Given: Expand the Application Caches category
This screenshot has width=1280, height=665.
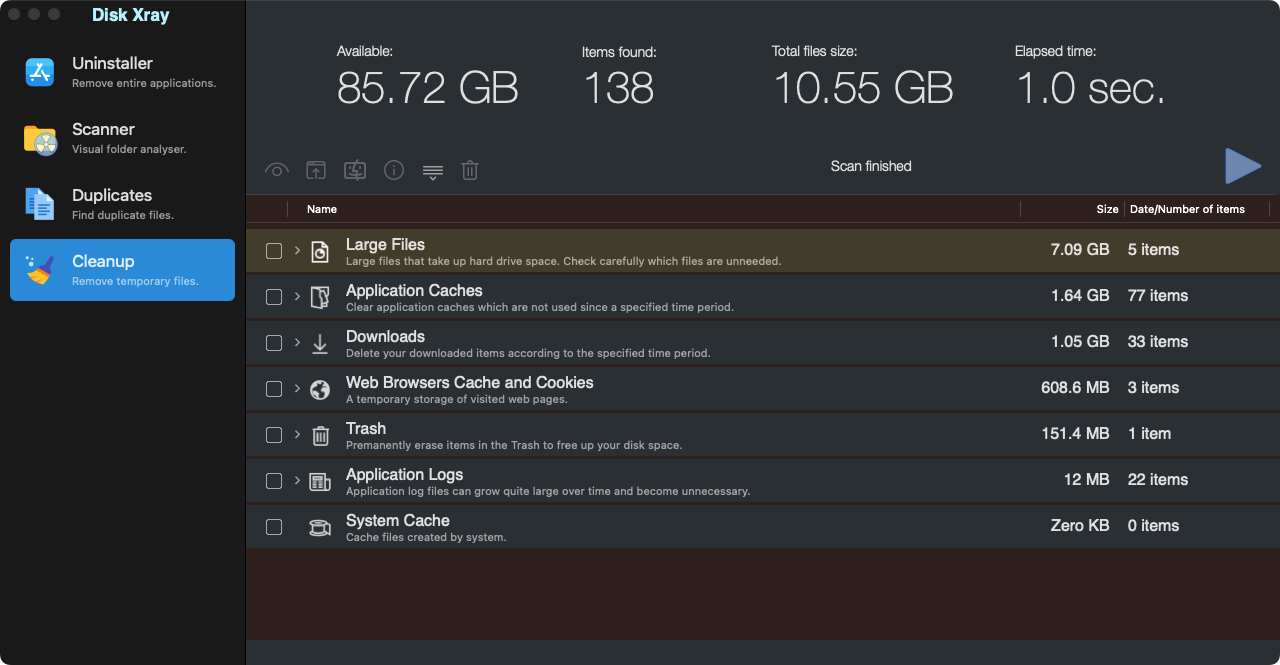Looking at the screenshot, I should (297, 296).
